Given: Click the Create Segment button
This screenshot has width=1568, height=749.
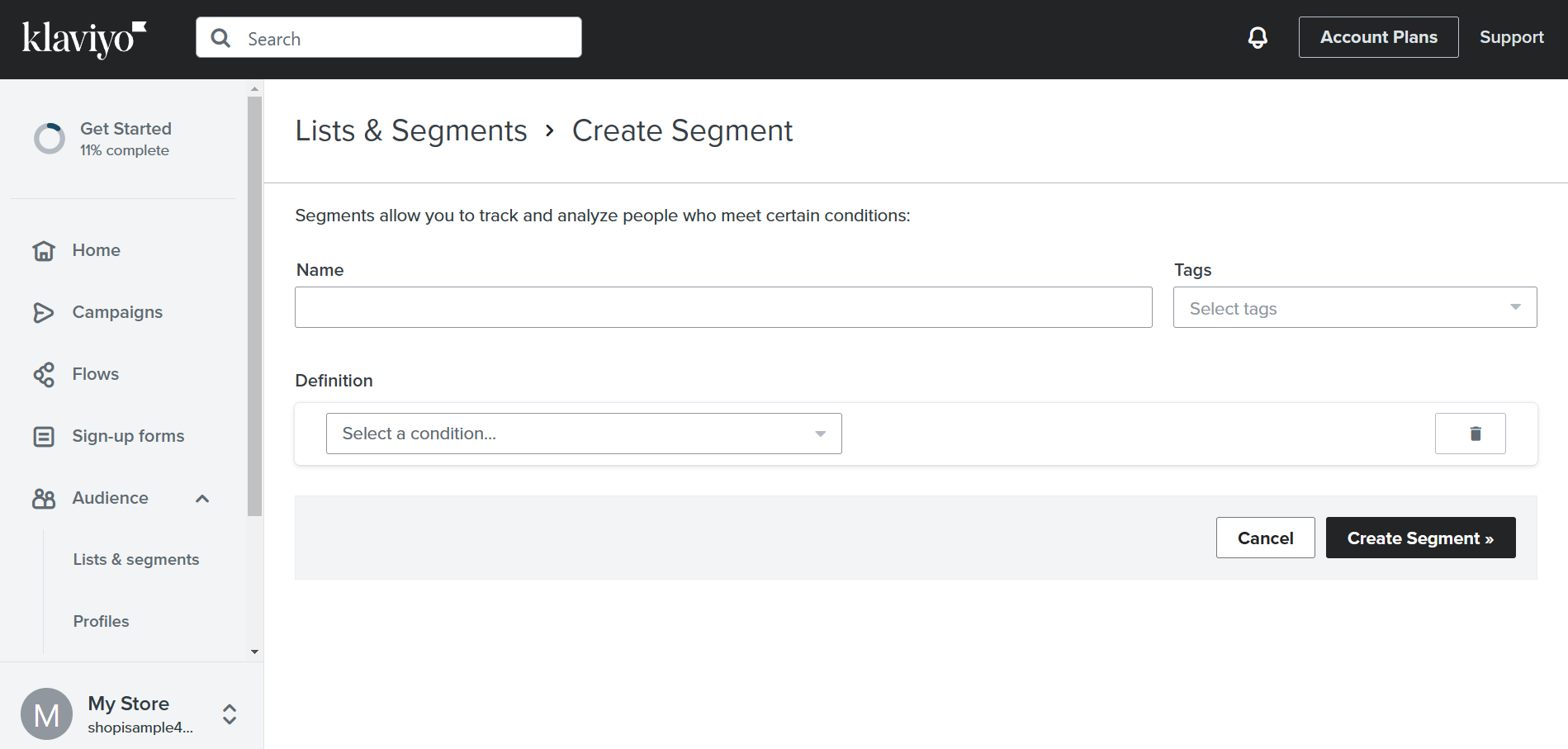Looking at the screenshot, I should pyautogui.click(x=1420, y=538).
